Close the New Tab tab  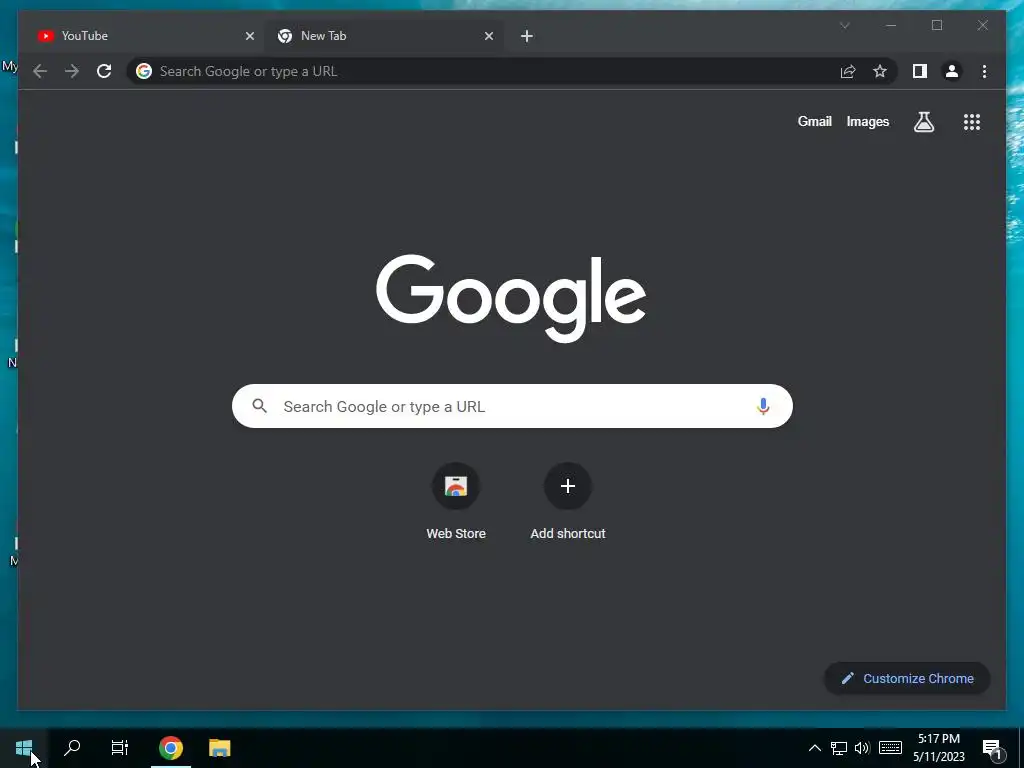point(488,36)
